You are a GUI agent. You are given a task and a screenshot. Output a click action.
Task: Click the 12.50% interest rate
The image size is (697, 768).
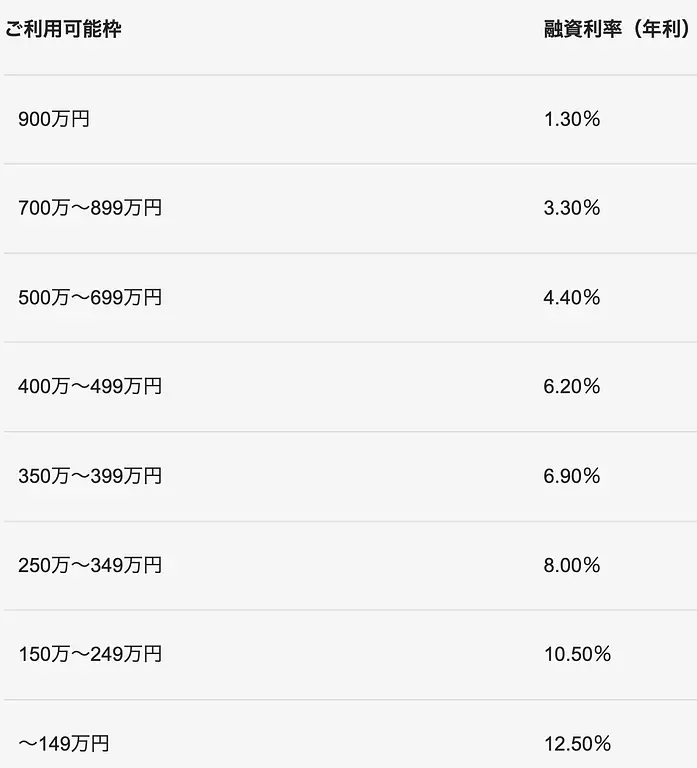click(577, 744)
